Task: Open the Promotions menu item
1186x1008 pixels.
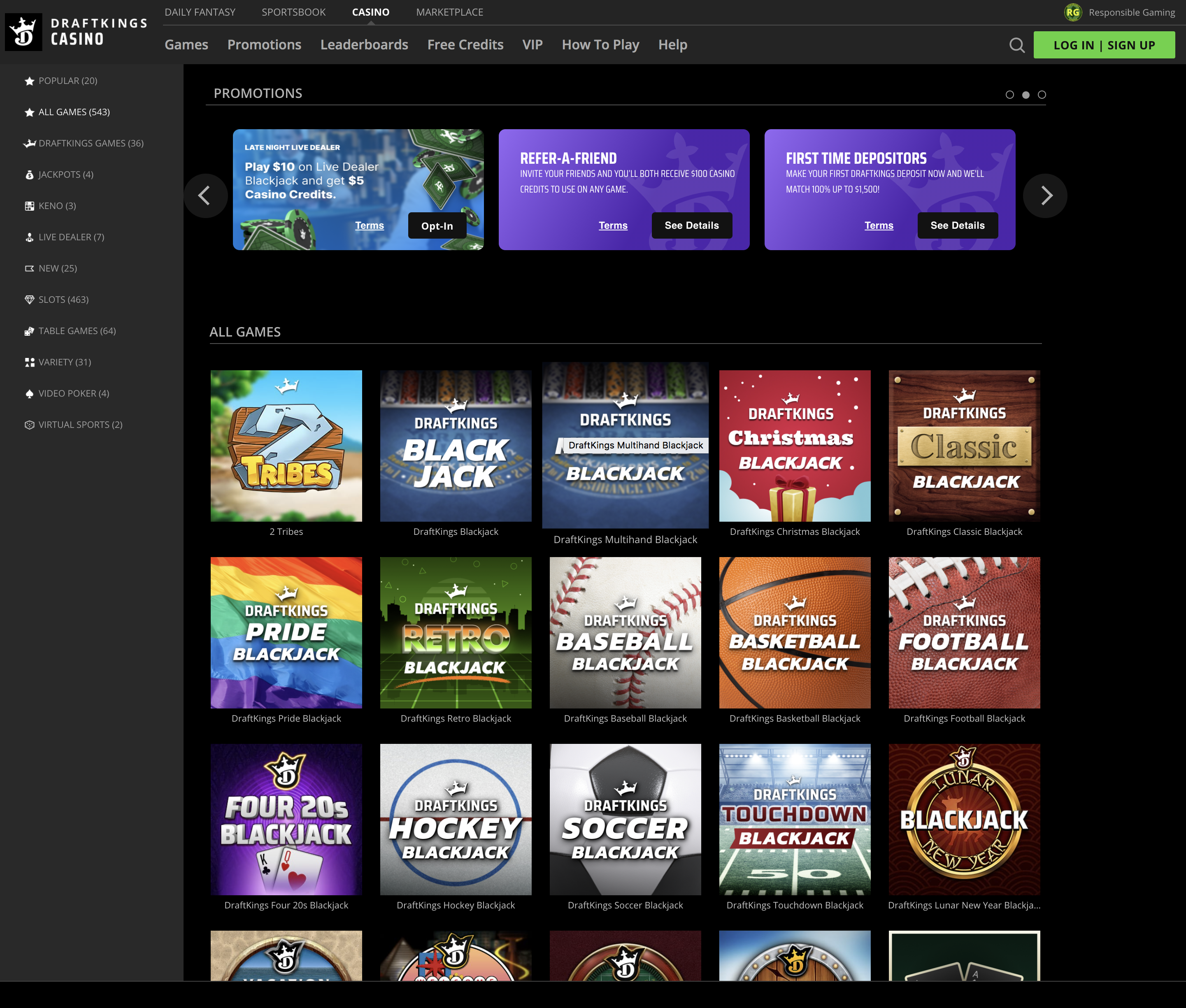Action: [264, 44]
